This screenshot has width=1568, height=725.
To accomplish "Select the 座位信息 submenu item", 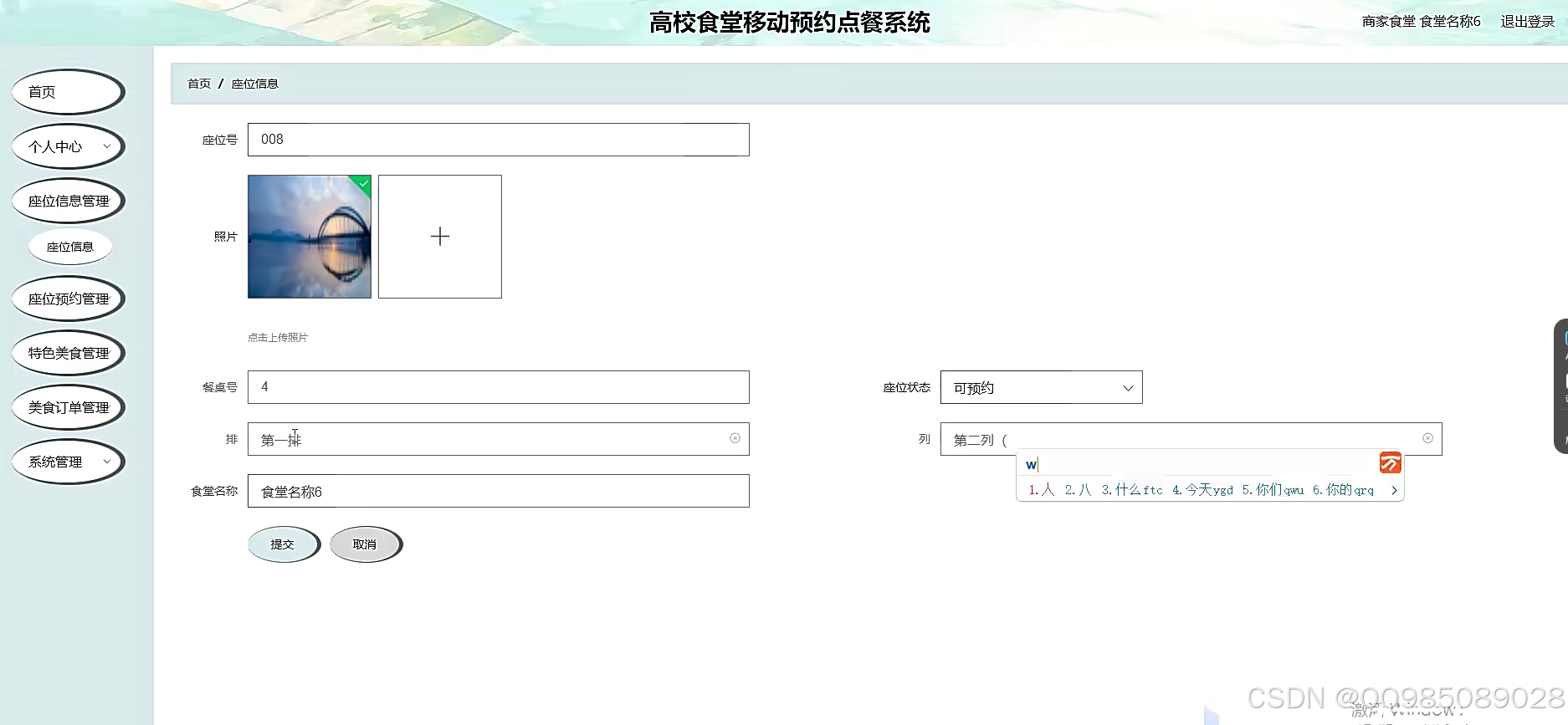I will [x=70, y=247].
